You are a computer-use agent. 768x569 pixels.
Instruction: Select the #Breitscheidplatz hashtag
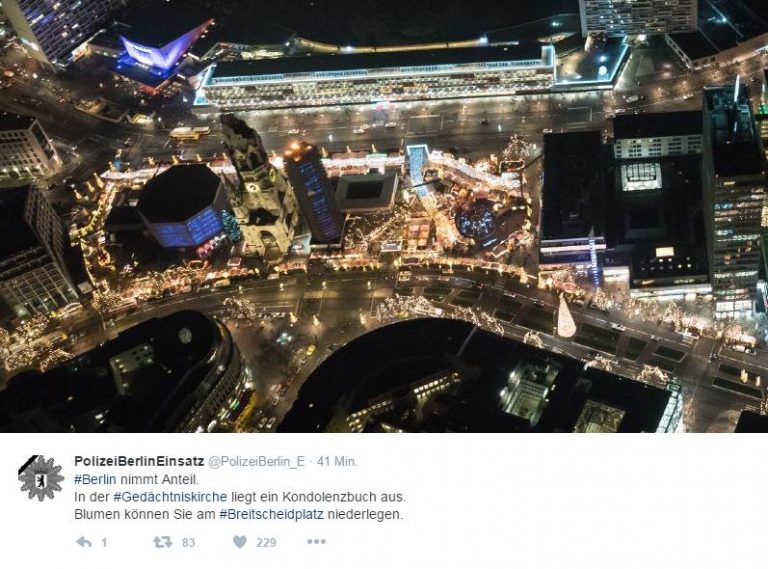pyautogui.click(x=271, y=515)
